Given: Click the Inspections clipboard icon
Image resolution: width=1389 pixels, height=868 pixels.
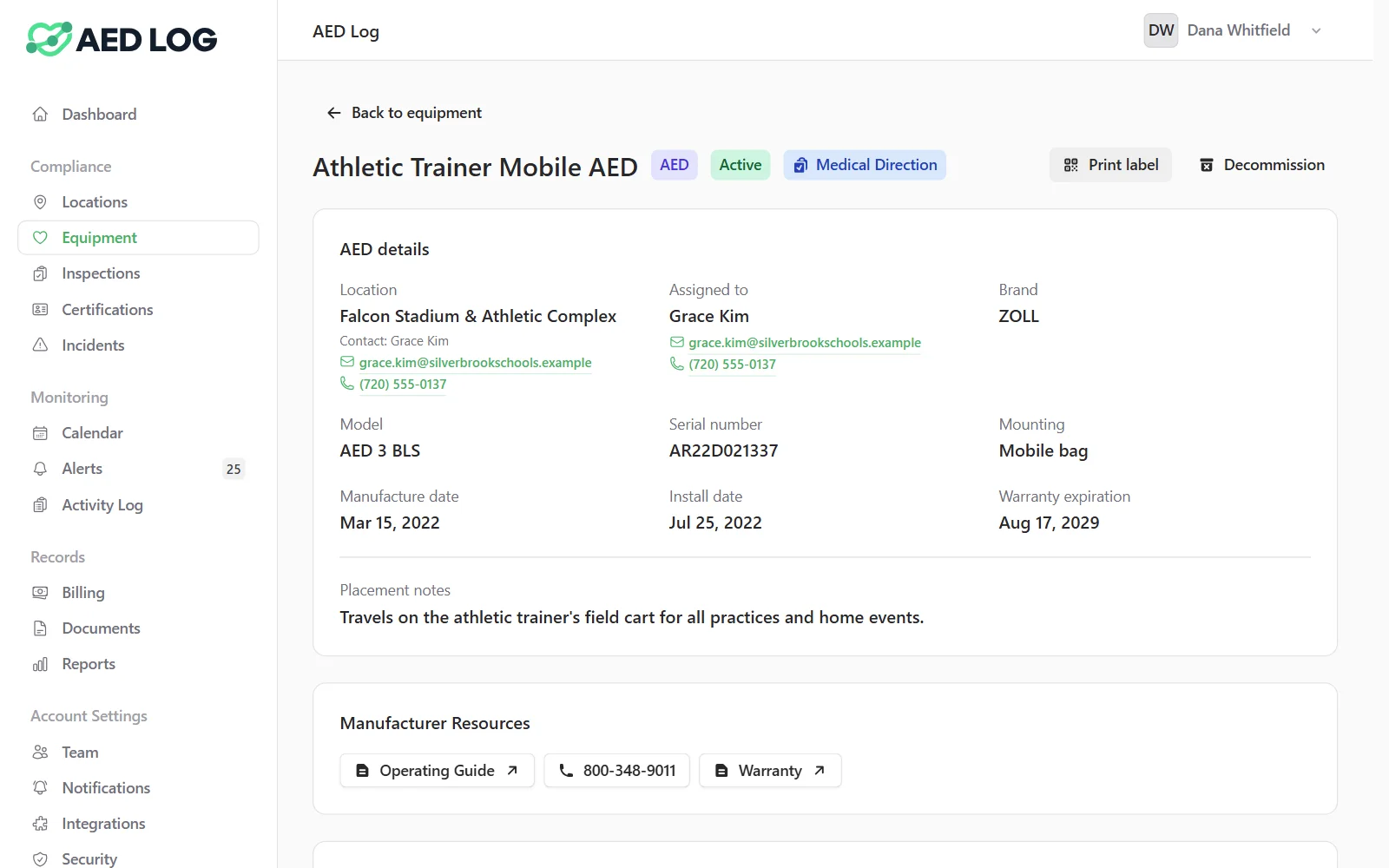Looking at the screenshot, I should (40, 273).
